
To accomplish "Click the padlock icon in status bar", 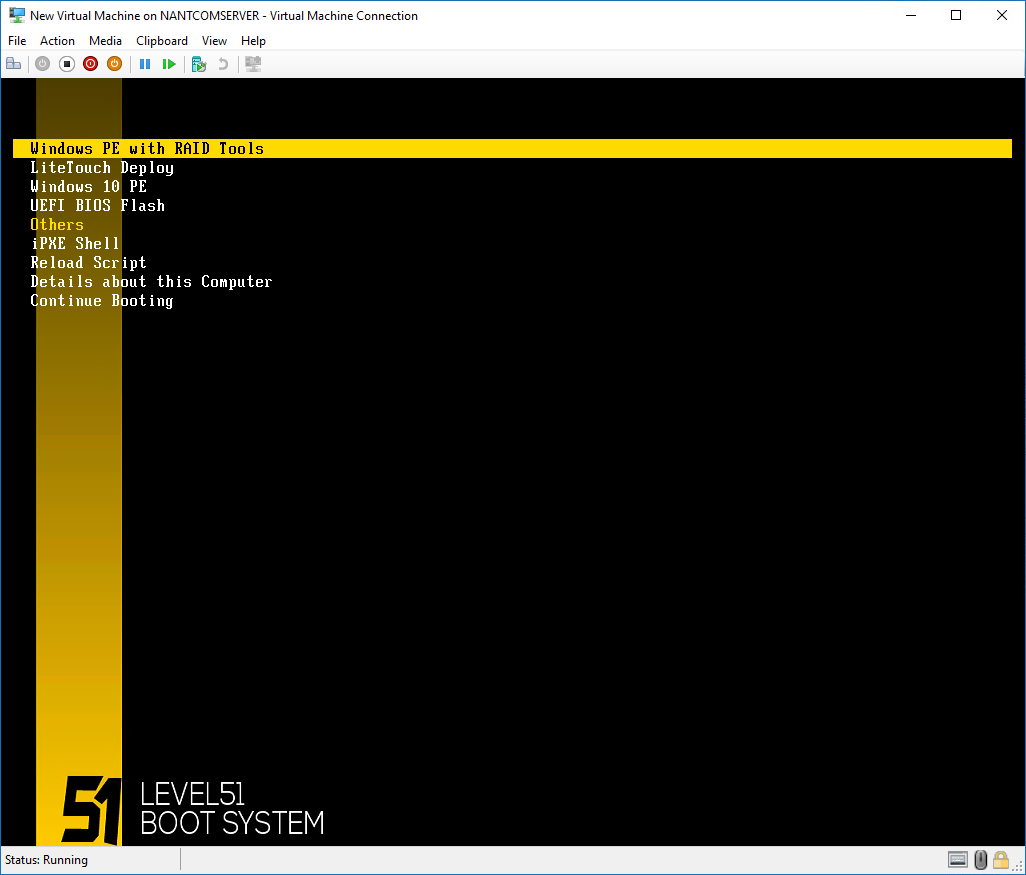I will coord(1000,860).
